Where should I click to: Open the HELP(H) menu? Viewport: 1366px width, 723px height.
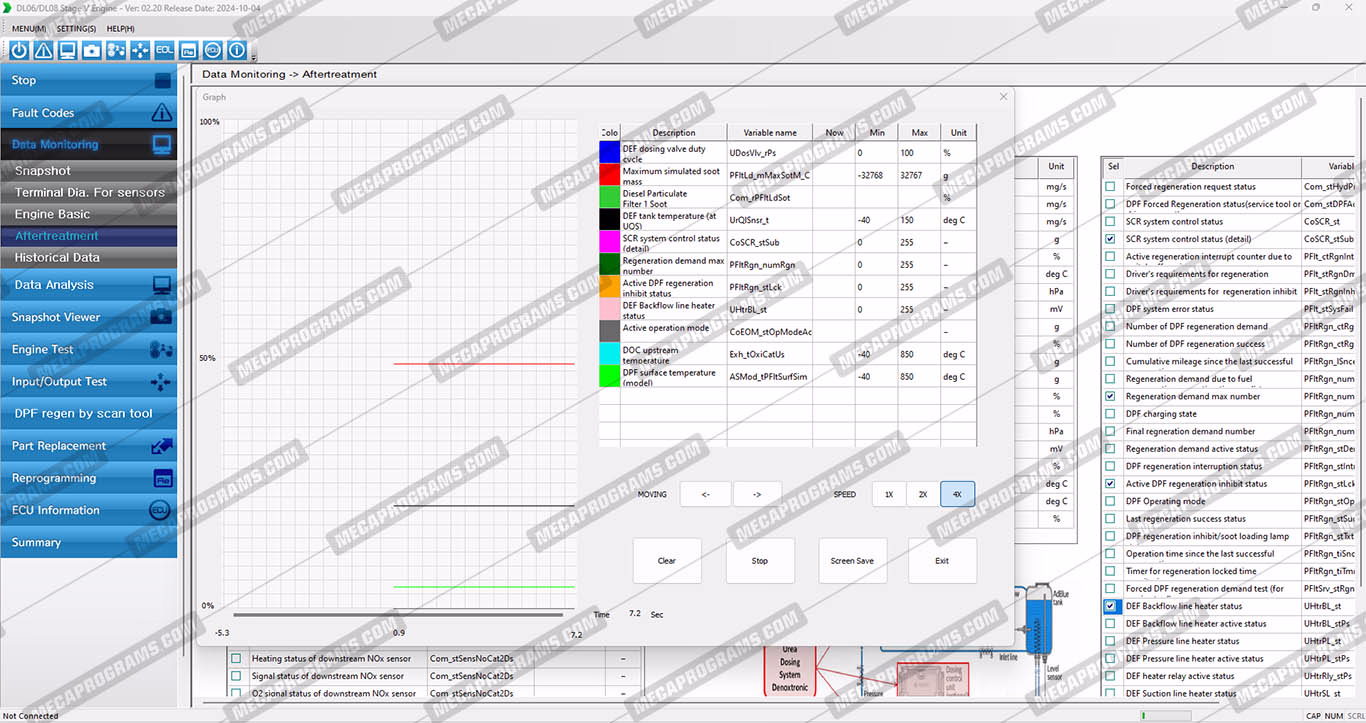[x=120, y=29]
